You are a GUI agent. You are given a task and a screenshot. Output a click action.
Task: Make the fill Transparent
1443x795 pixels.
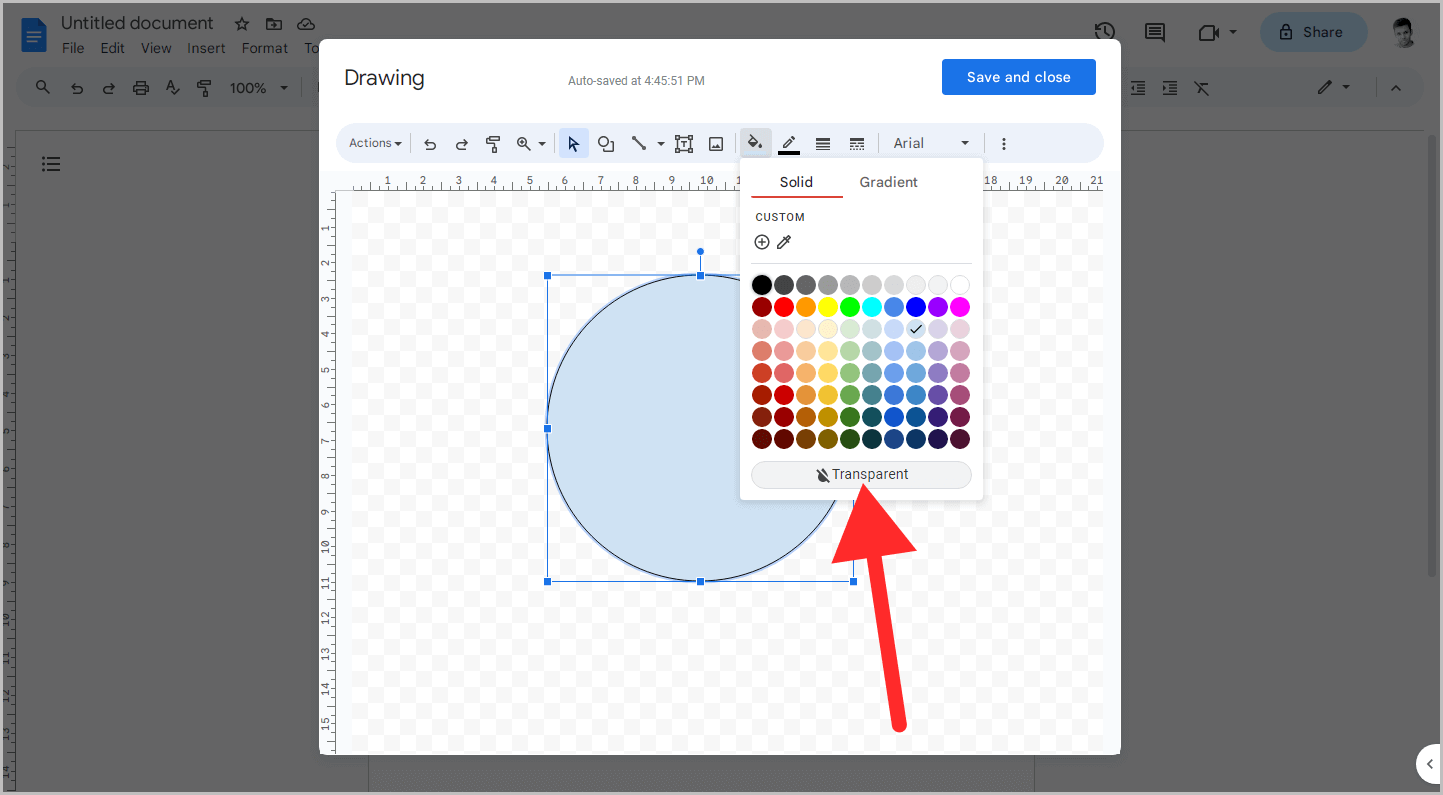coord(861,474)
